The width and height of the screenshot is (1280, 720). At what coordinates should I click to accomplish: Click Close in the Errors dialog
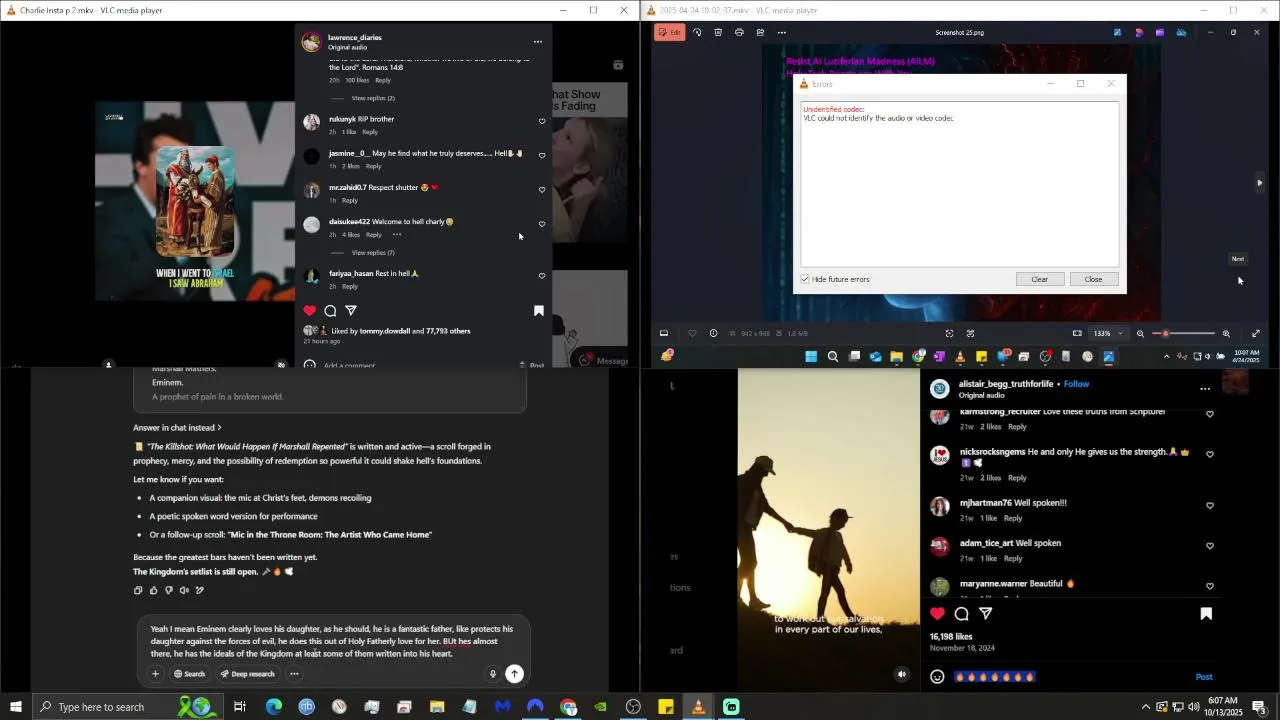point(1093,279)
